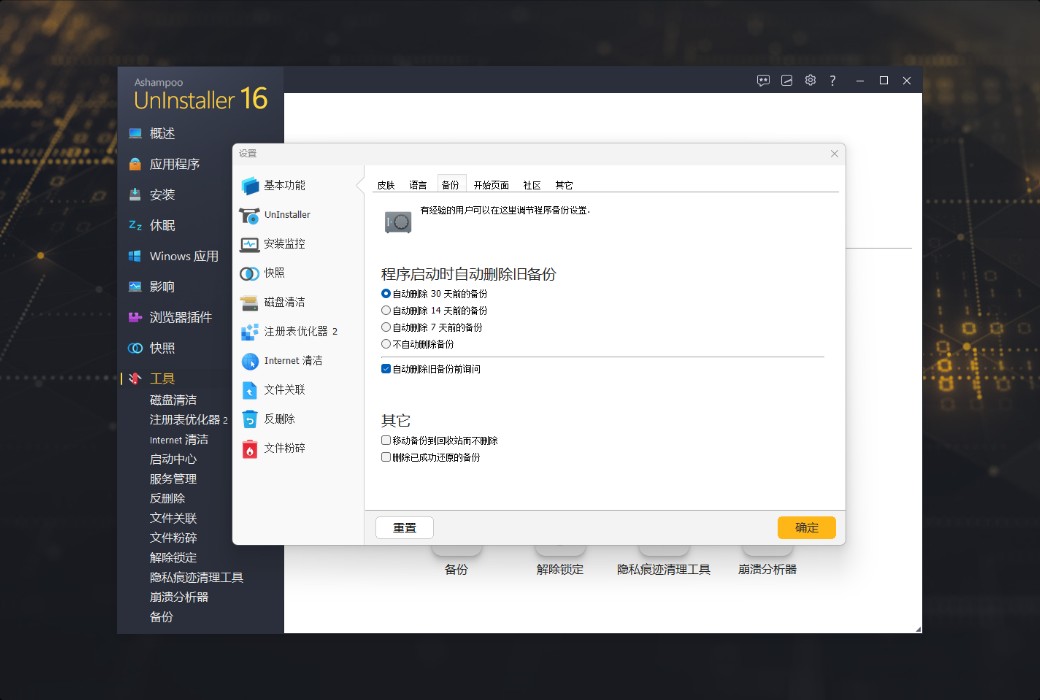Select 安装监控 monitor icon in settings

click(250, 244)
